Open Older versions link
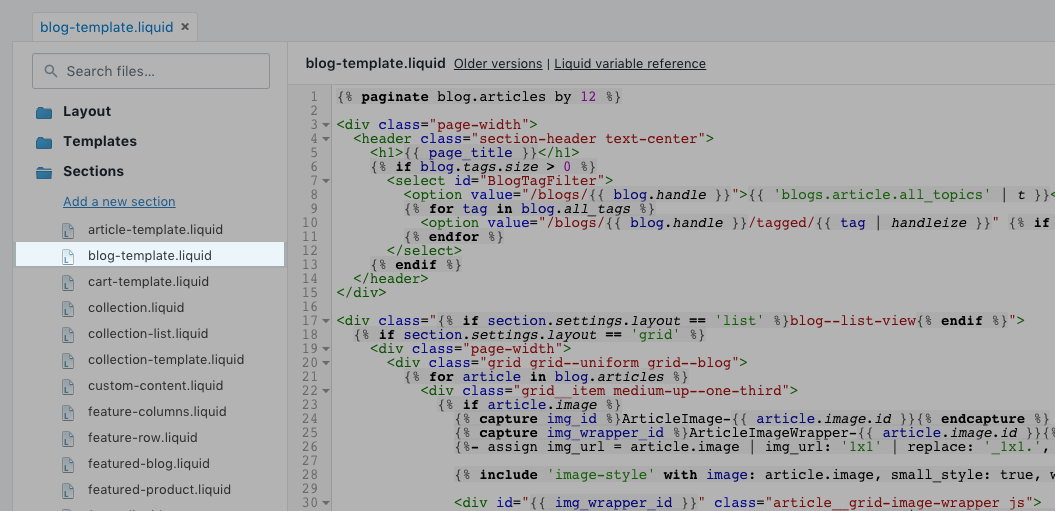This screenshot has height=511, width=1055. pyautogui.click(x=498, y=63)
